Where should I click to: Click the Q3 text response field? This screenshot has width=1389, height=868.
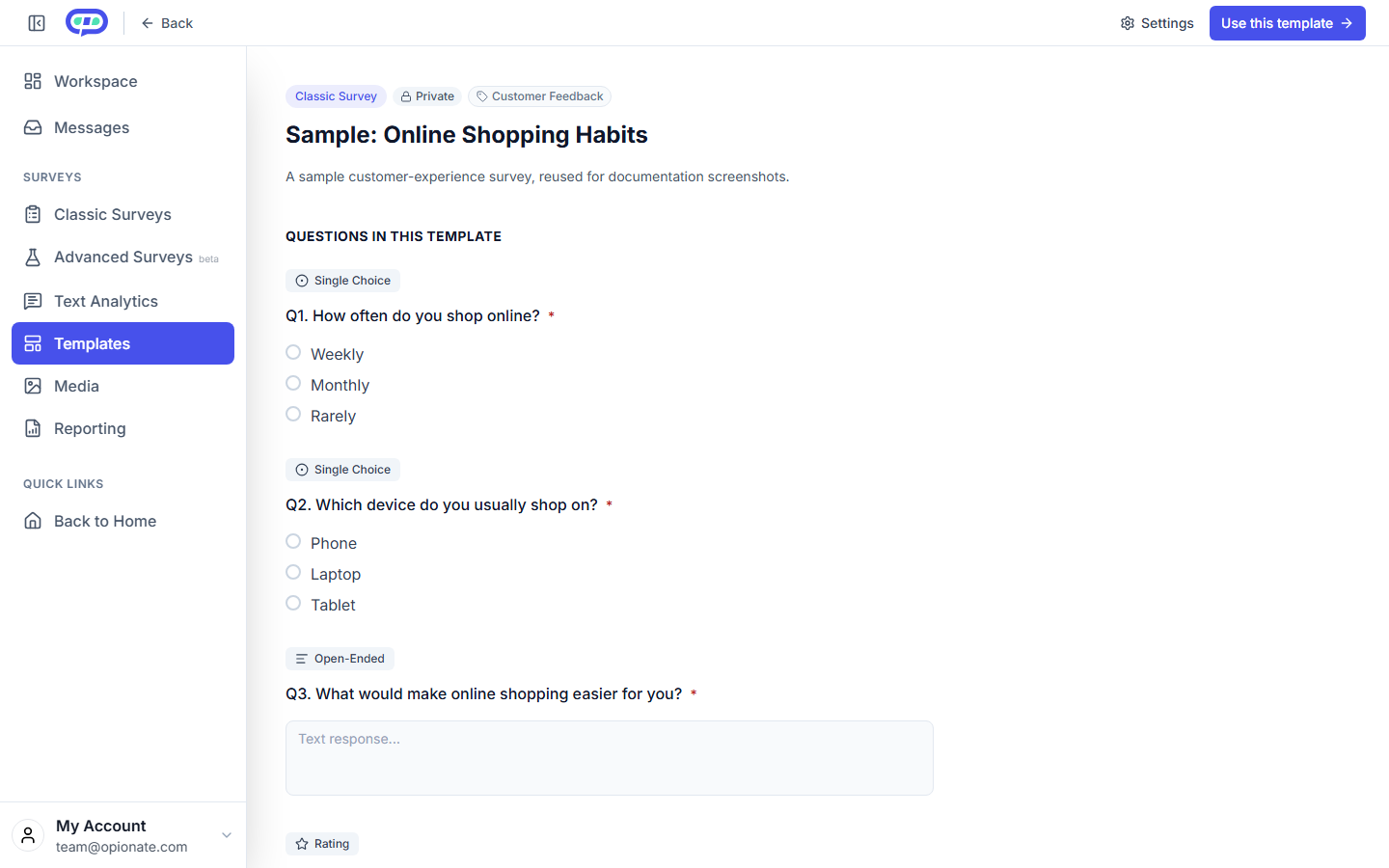coord(610,758)
